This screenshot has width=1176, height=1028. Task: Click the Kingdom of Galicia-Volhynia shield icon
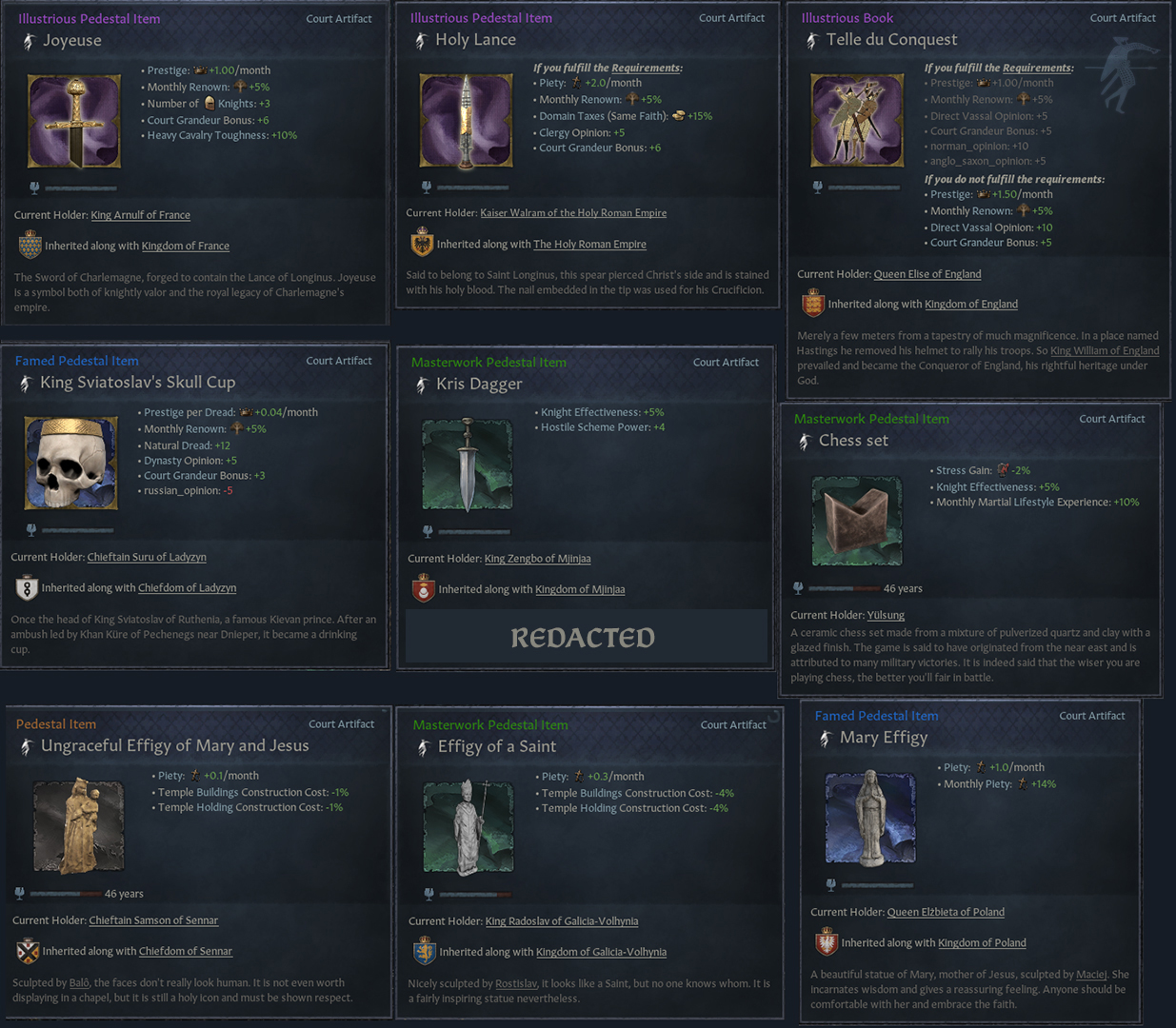(425, 951)
